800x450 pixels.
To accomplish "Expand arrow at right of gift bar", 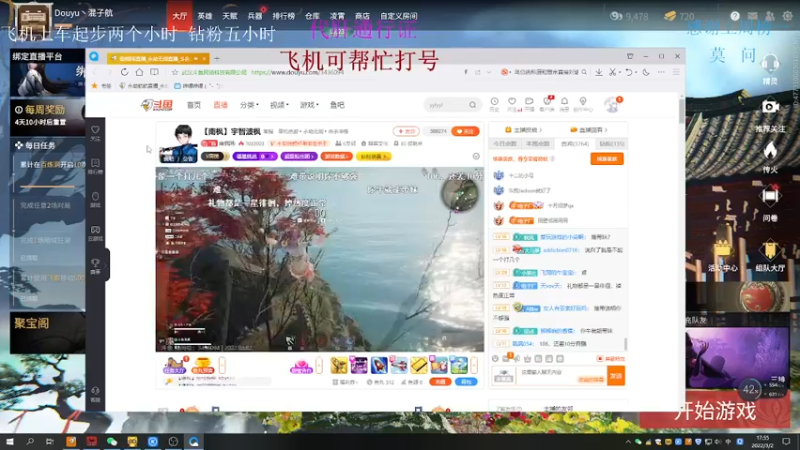I will click(x=474, y=365).
